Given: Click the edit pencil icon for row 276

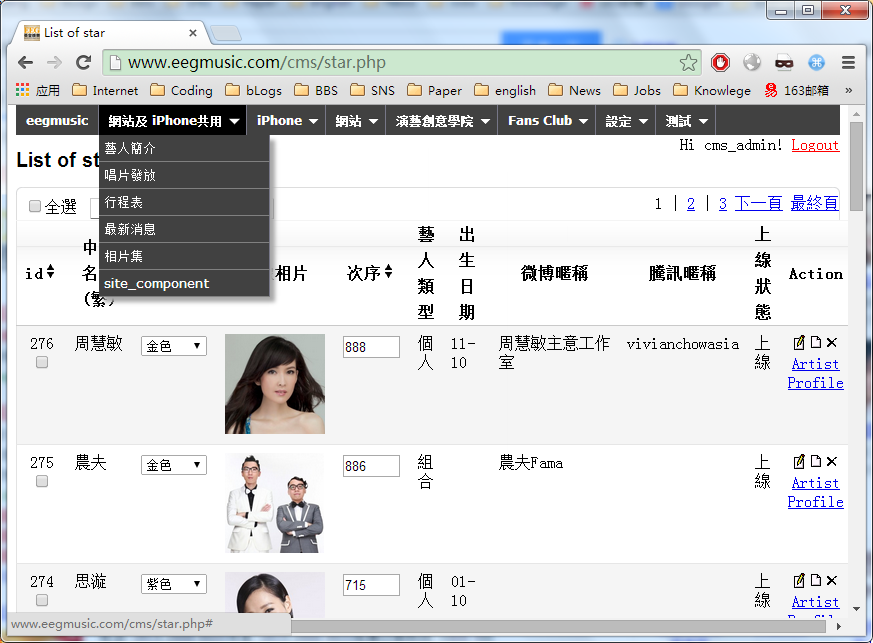Looking at the screenshot, I should pos(799,342).
